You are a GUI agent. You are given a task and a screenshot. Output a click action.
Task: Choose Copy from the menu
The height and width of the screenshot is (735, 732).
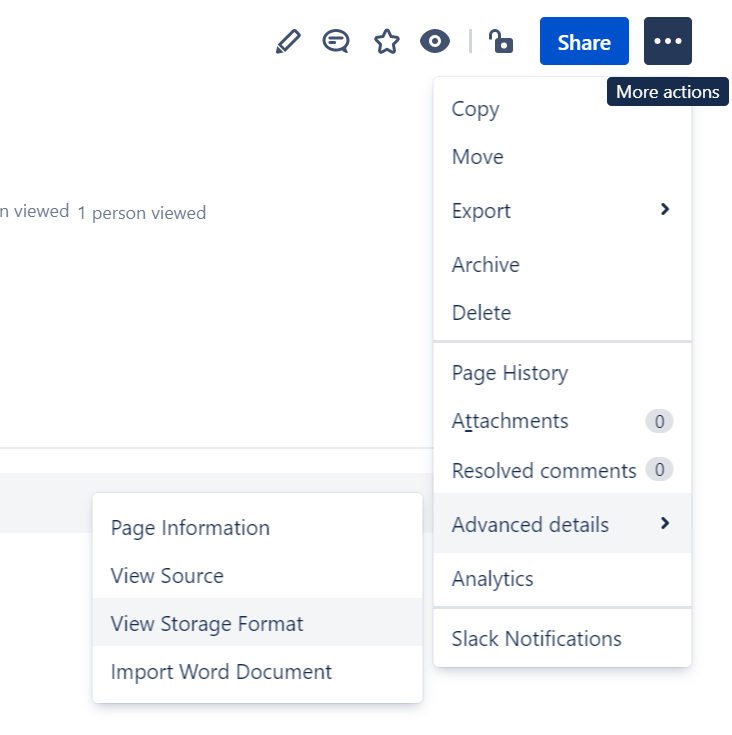tap(562, 109)
